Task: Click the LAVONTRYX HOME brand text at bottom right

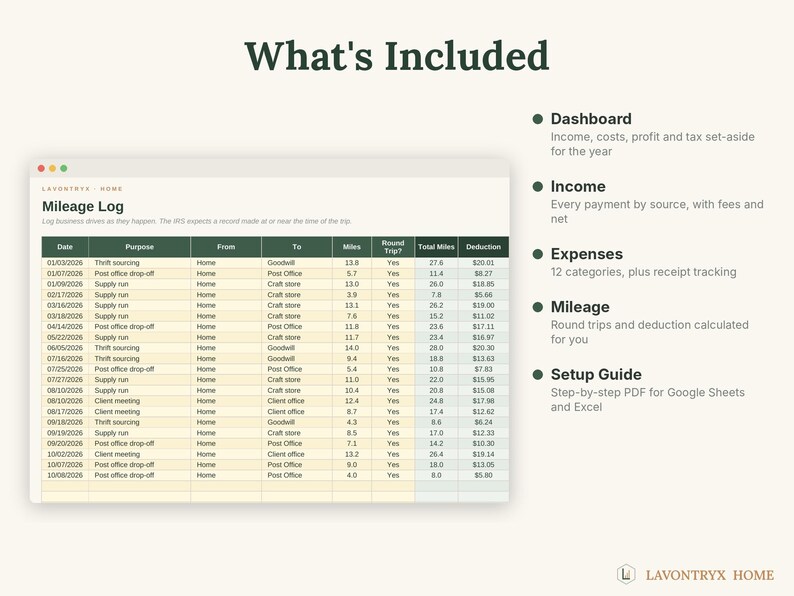Action: coord(709,575)
